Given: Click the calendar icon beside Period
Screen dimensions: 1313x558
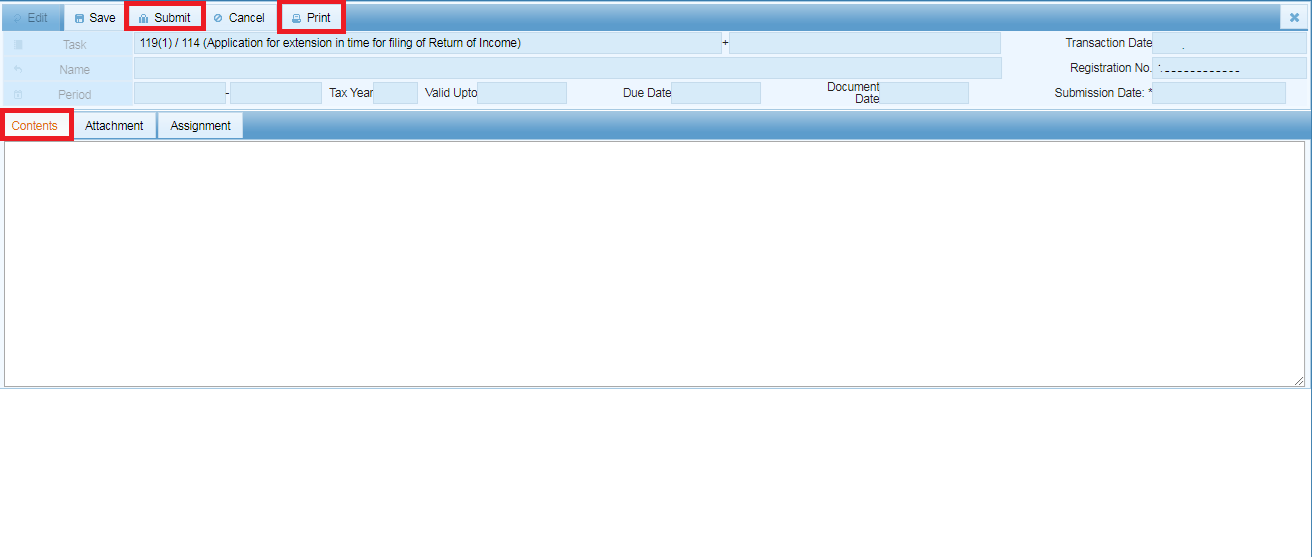Looking at the screenshot, I should click(18, 95).
